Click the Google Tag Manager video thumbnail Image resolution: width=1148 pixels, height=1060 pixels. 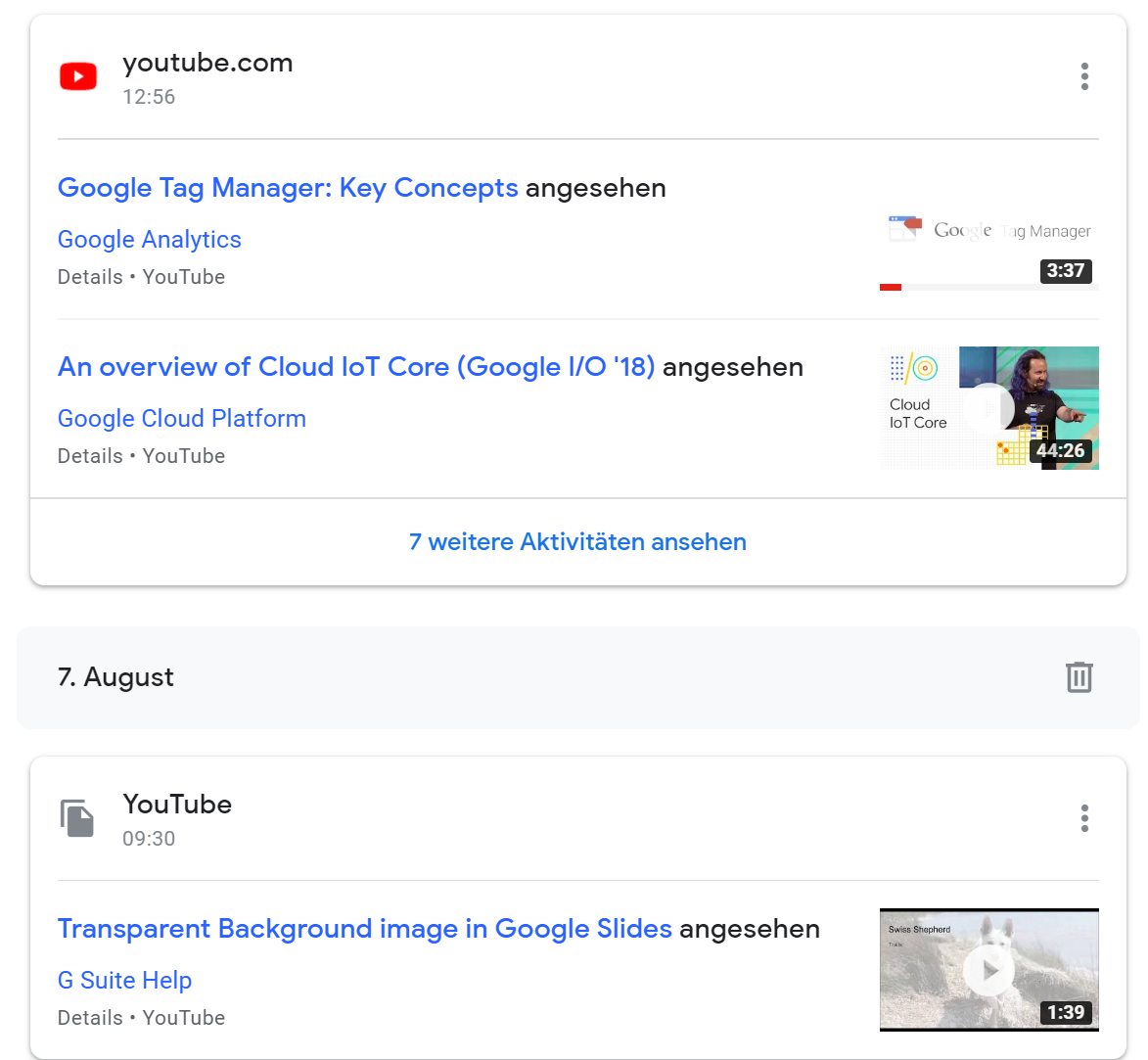point(988,245)
